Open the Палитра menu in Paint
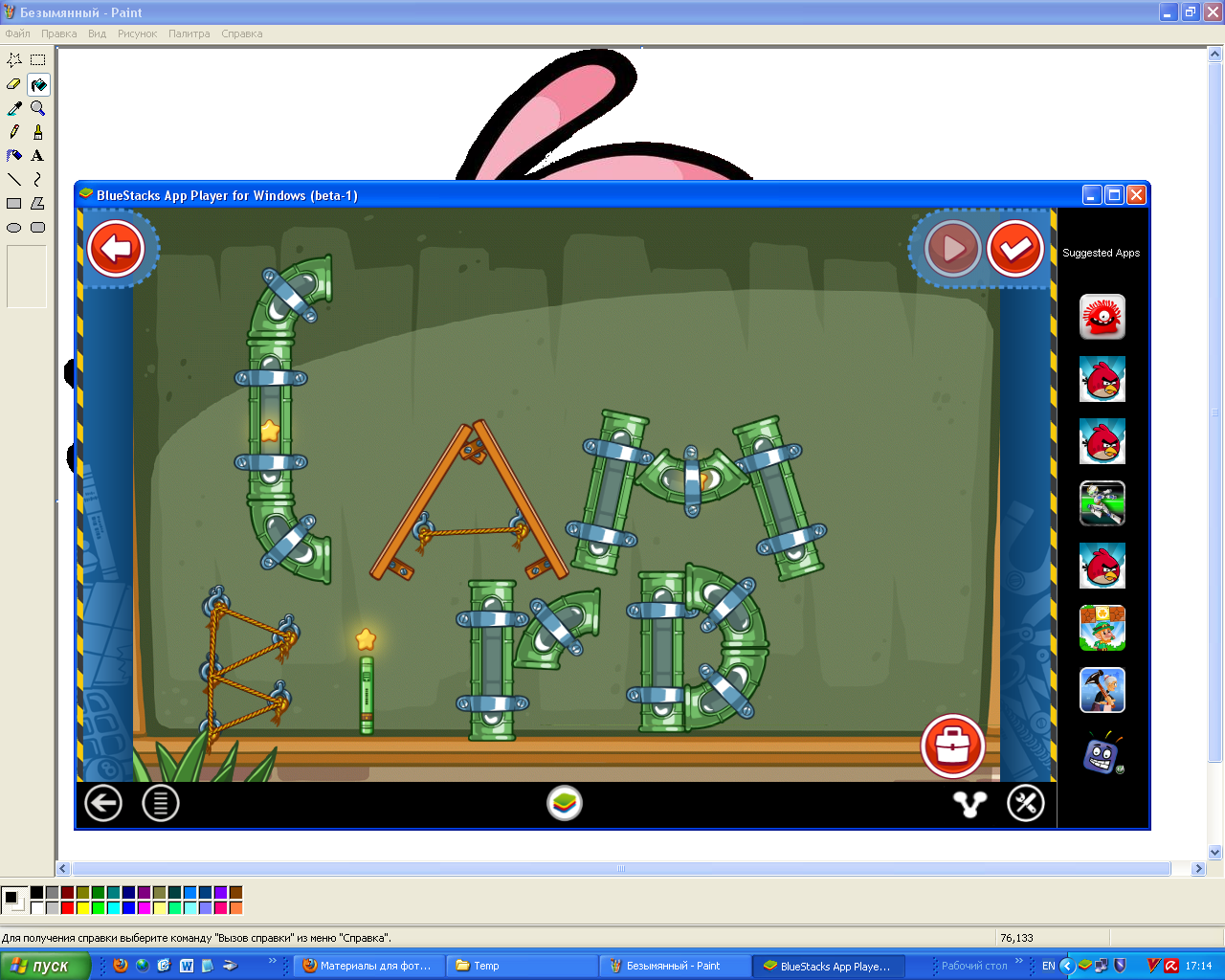 [x=189, y=33]
